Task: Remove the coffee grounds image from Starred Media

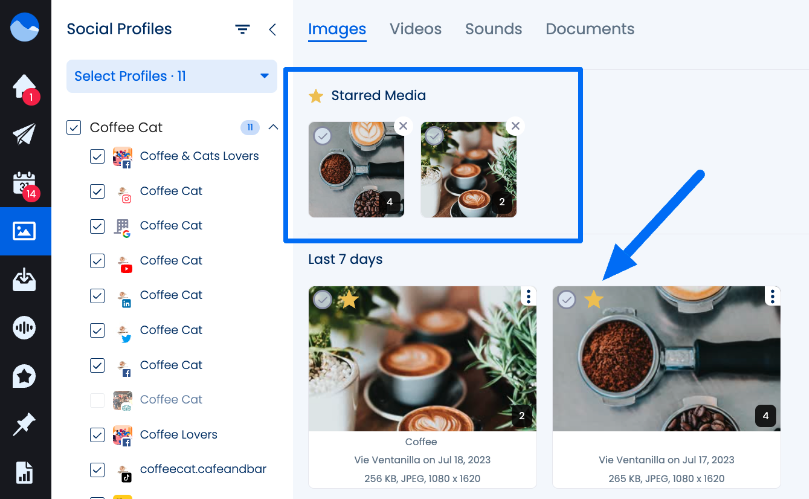Action: (403, 126)
